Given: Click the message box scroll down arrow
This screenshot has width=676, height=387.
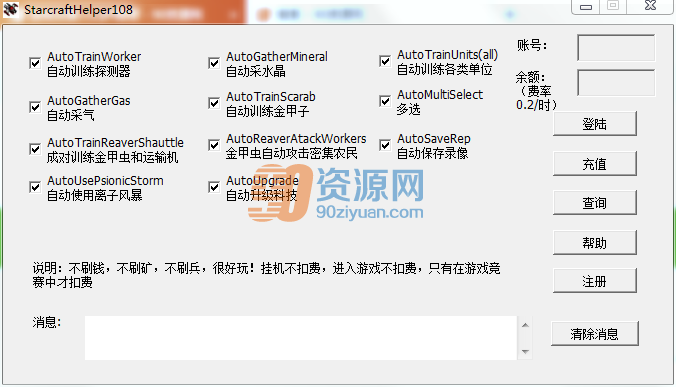Looking at the screenshot, I should point(525,352).
